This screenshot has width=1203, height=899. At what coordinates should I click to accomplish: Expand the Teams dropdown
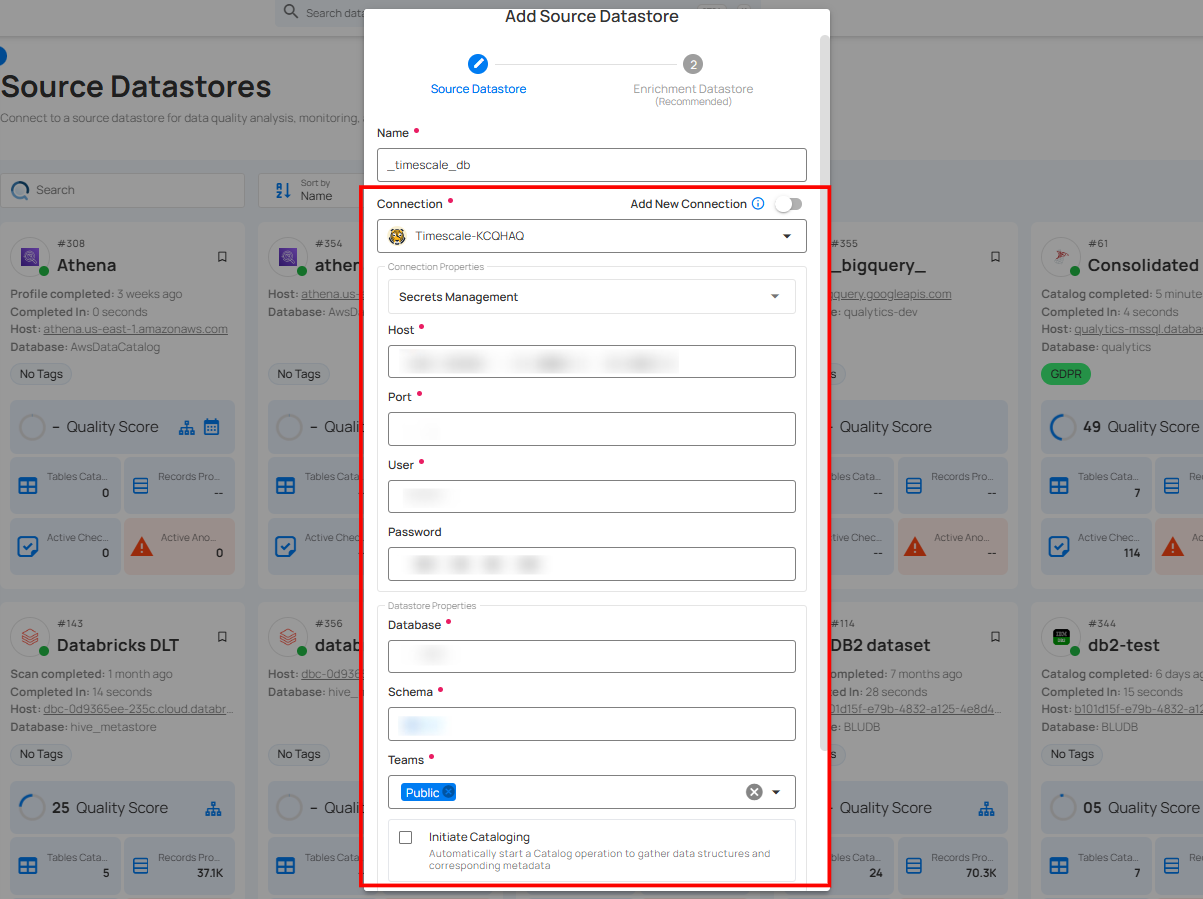click(778, 791)
